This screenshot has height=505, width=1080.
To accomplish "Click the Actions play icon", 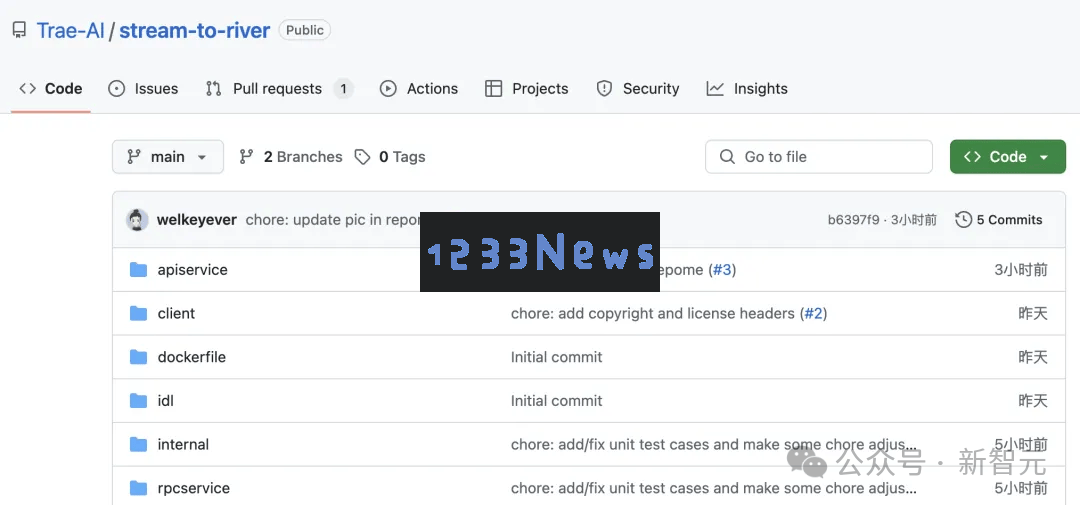I will (388, 89).
